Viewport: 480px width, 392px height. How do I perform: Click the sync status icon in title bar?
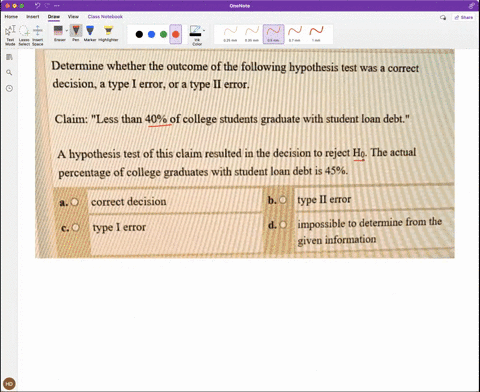[x=472, y=6]
